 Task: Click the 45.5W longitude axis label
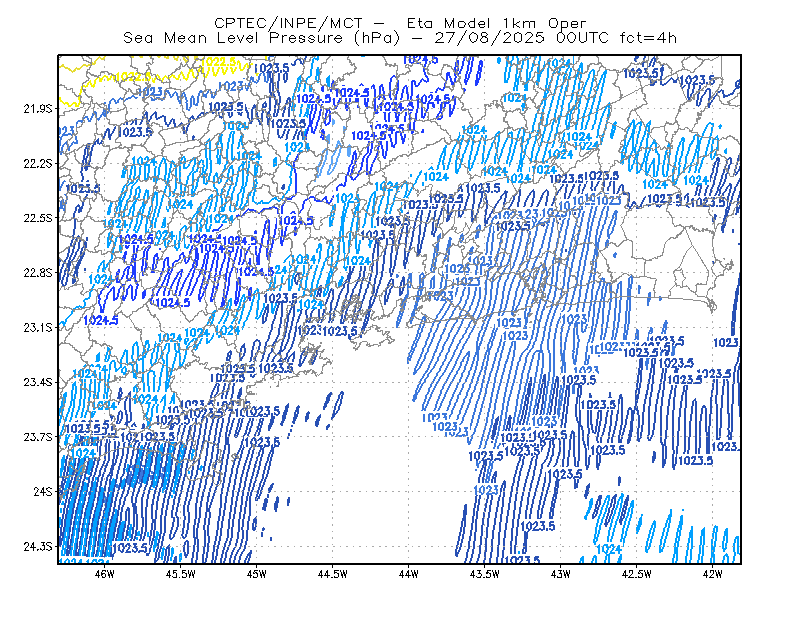point(181,574)
